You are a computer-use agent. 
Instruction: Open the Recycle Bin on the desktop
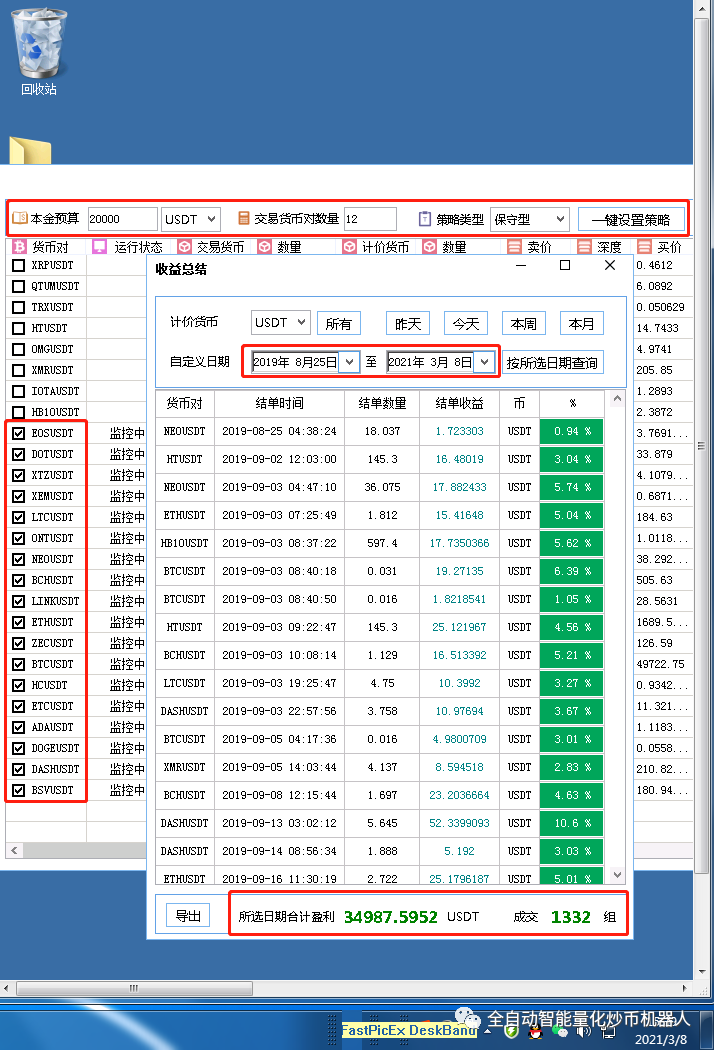tap(38, 48)
